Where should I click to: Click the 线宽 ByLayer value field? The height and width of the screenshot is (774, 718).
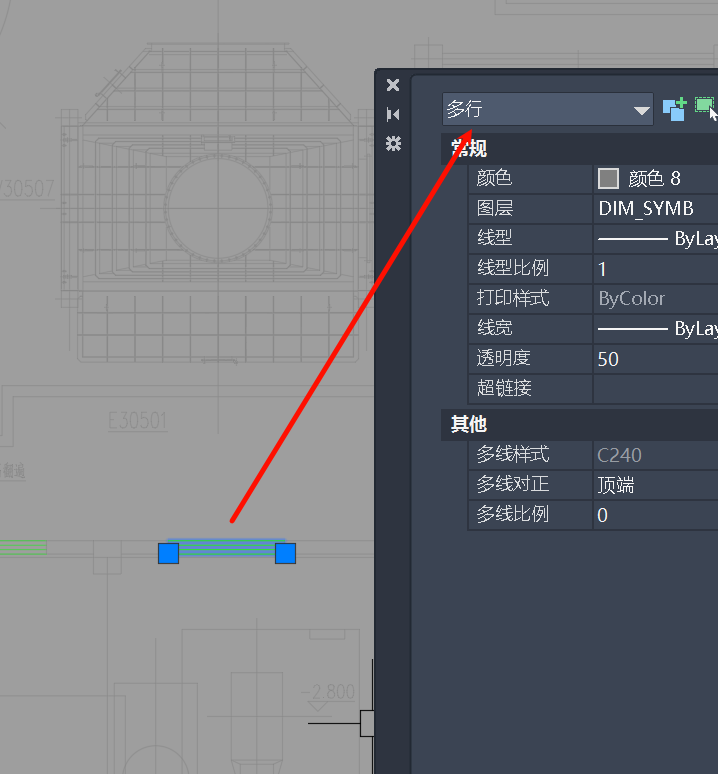pos(655,329)
